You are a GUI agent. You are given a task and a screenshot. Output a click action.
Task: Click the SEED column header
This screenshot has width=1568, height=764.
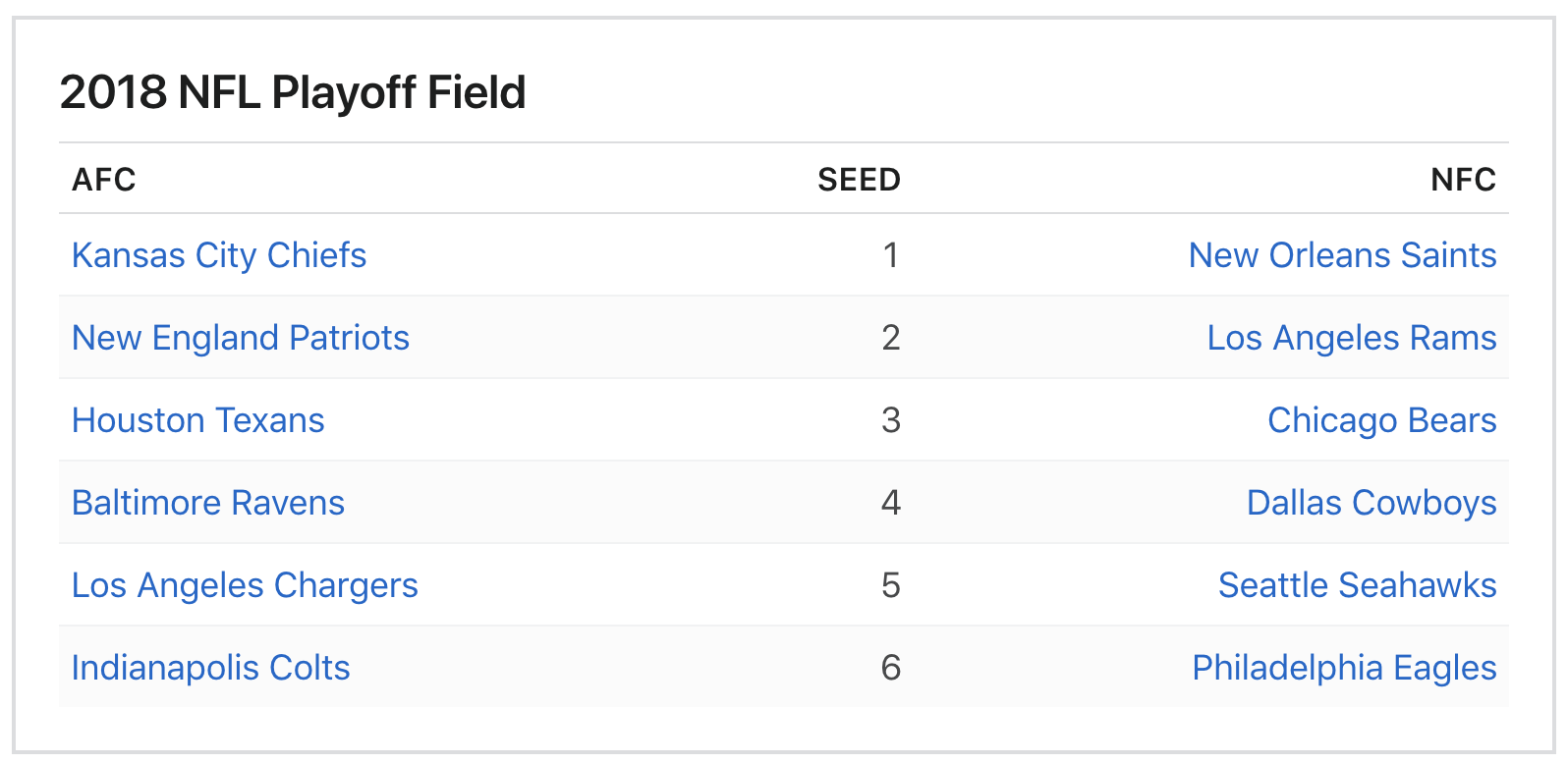tap(859, 180)
